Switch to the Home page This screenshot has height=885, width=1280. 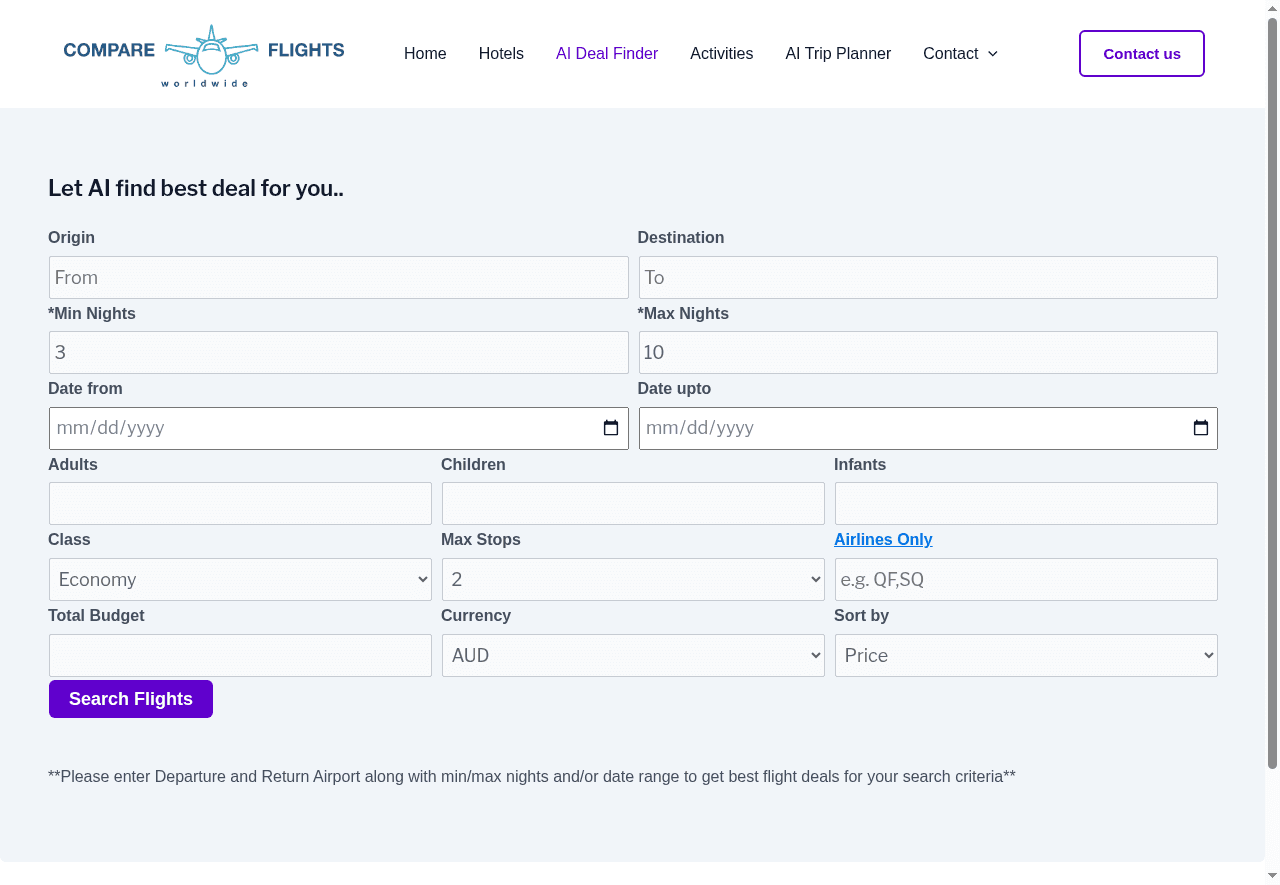pyautogui.click(x=425, y=53)
